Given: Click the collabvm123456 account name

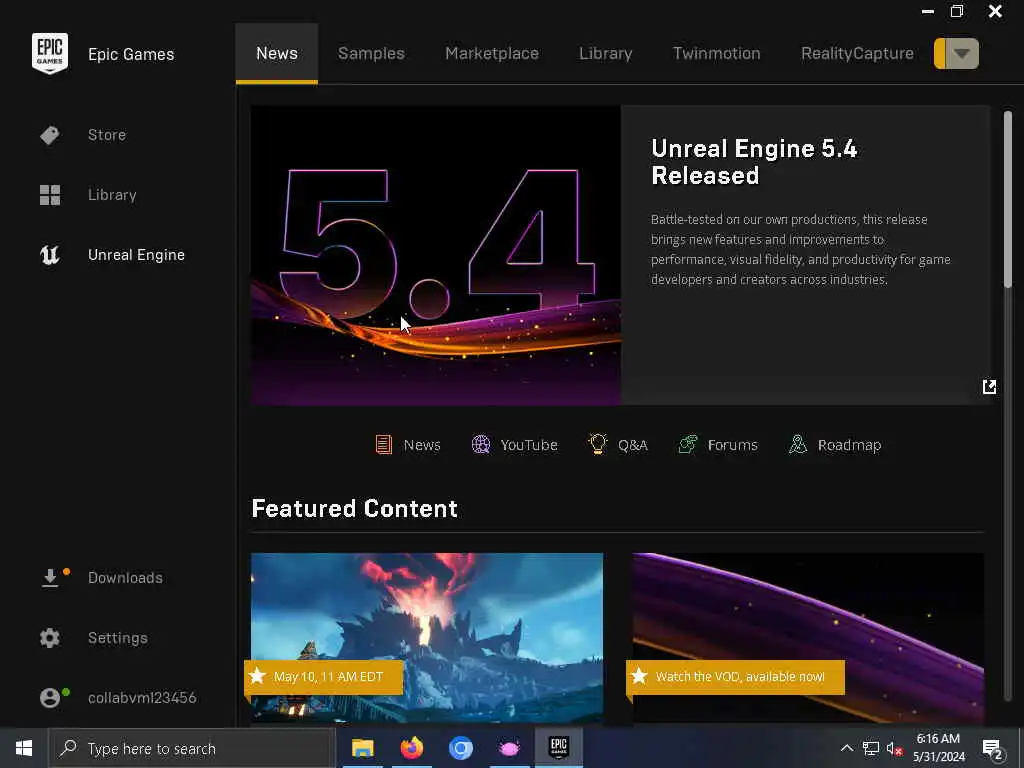Looking at the screenshot, I should (142, 698).
